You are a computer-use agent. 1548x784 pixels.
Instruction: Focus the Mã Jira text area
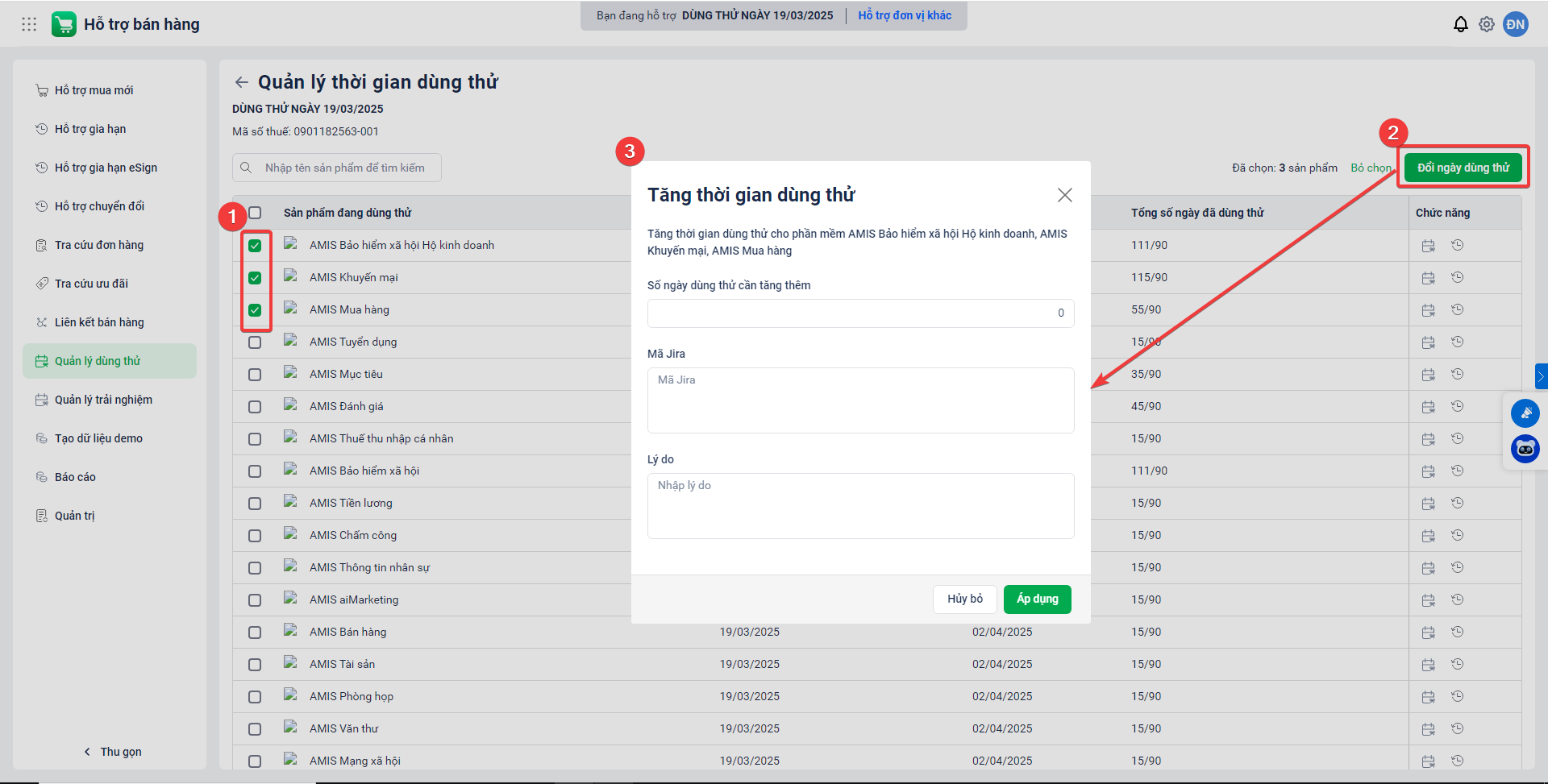point(860,400)
